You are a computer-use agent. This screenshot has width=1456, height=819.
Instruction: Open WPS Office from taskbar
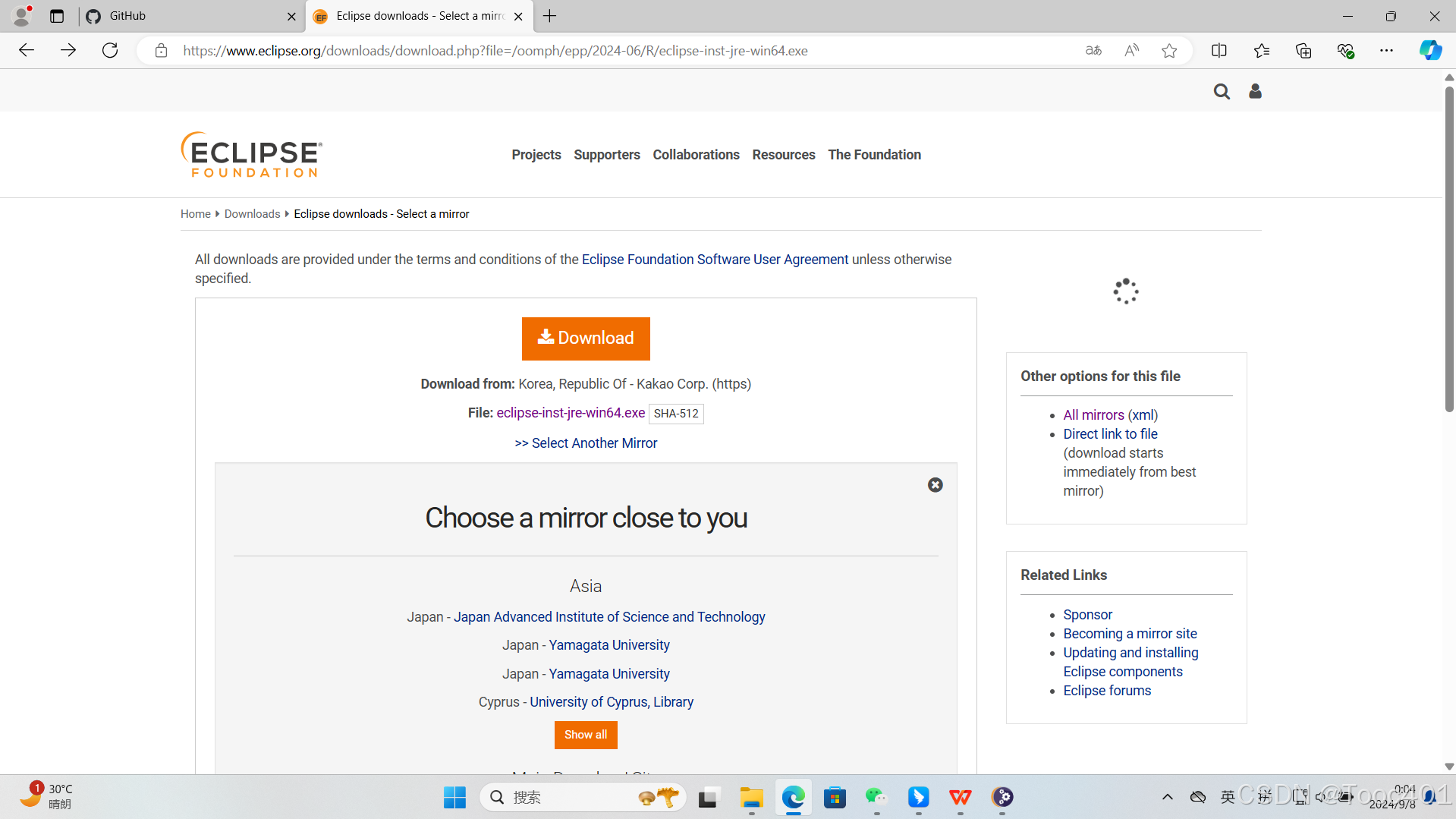click(x=960, y=797)
